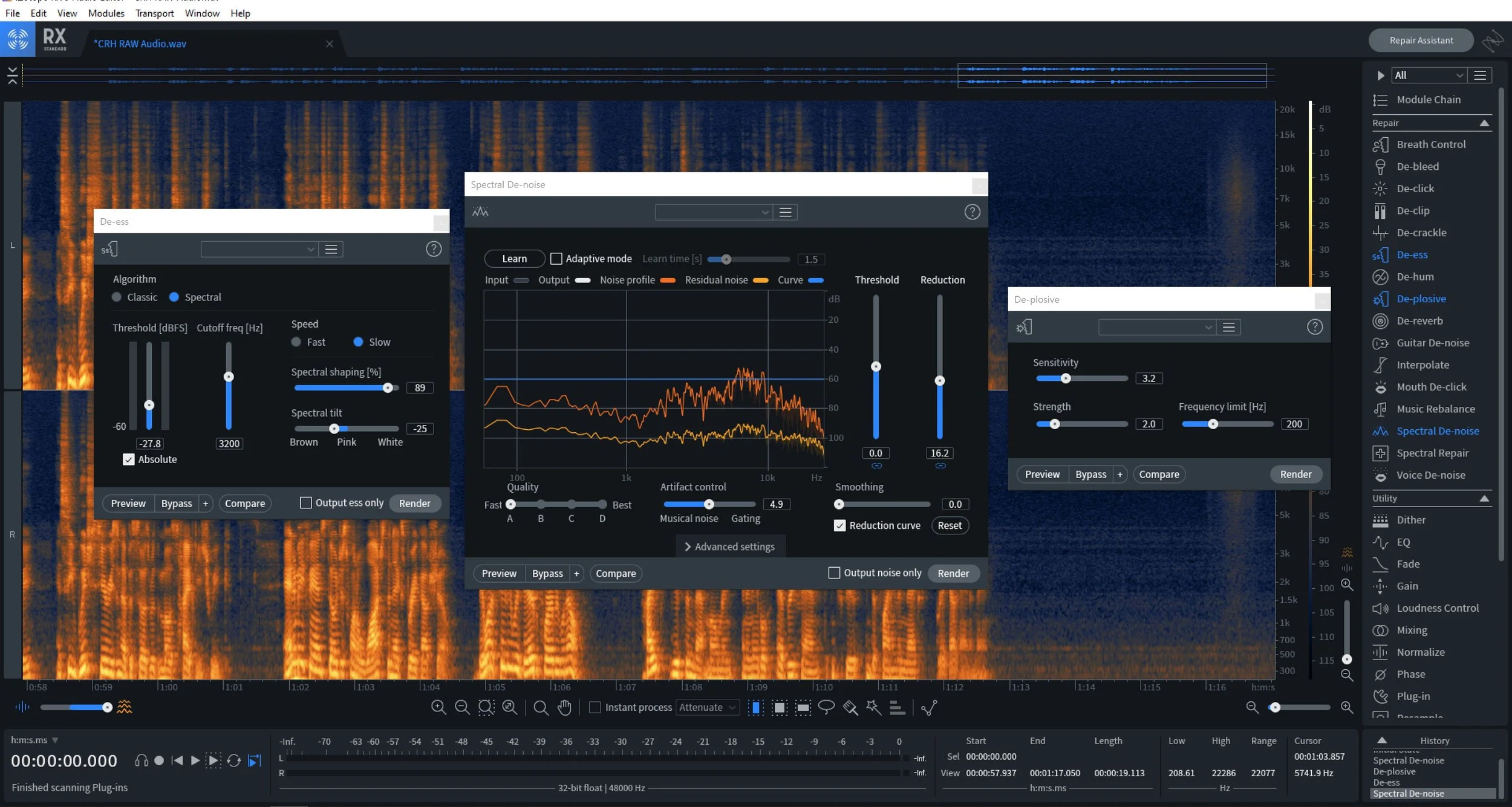Viewport: 1512px width, 807px height.
Task: Open the De-click module
Action: [1415, 189]
